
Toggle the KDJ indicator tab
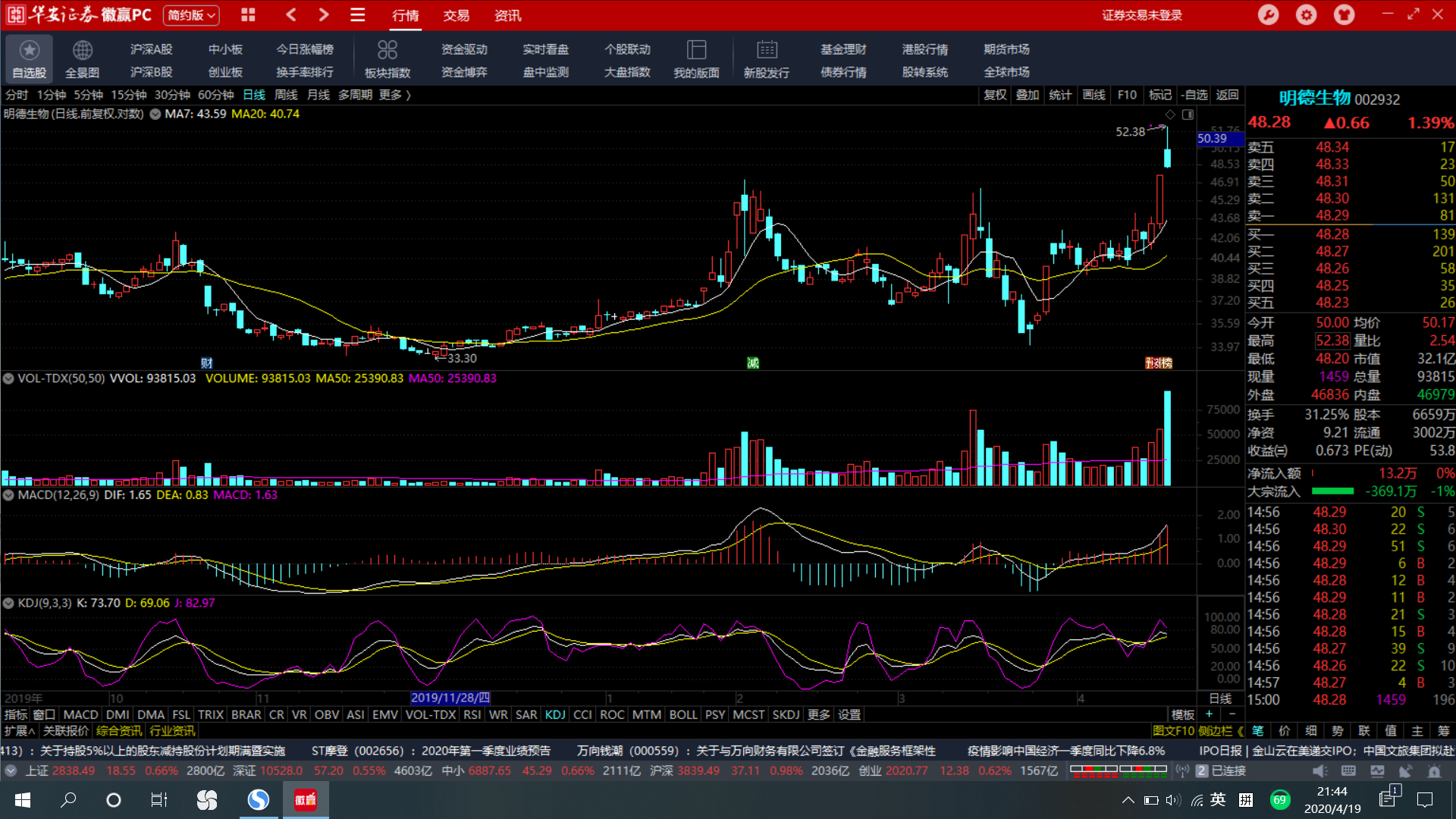[555, 714]
